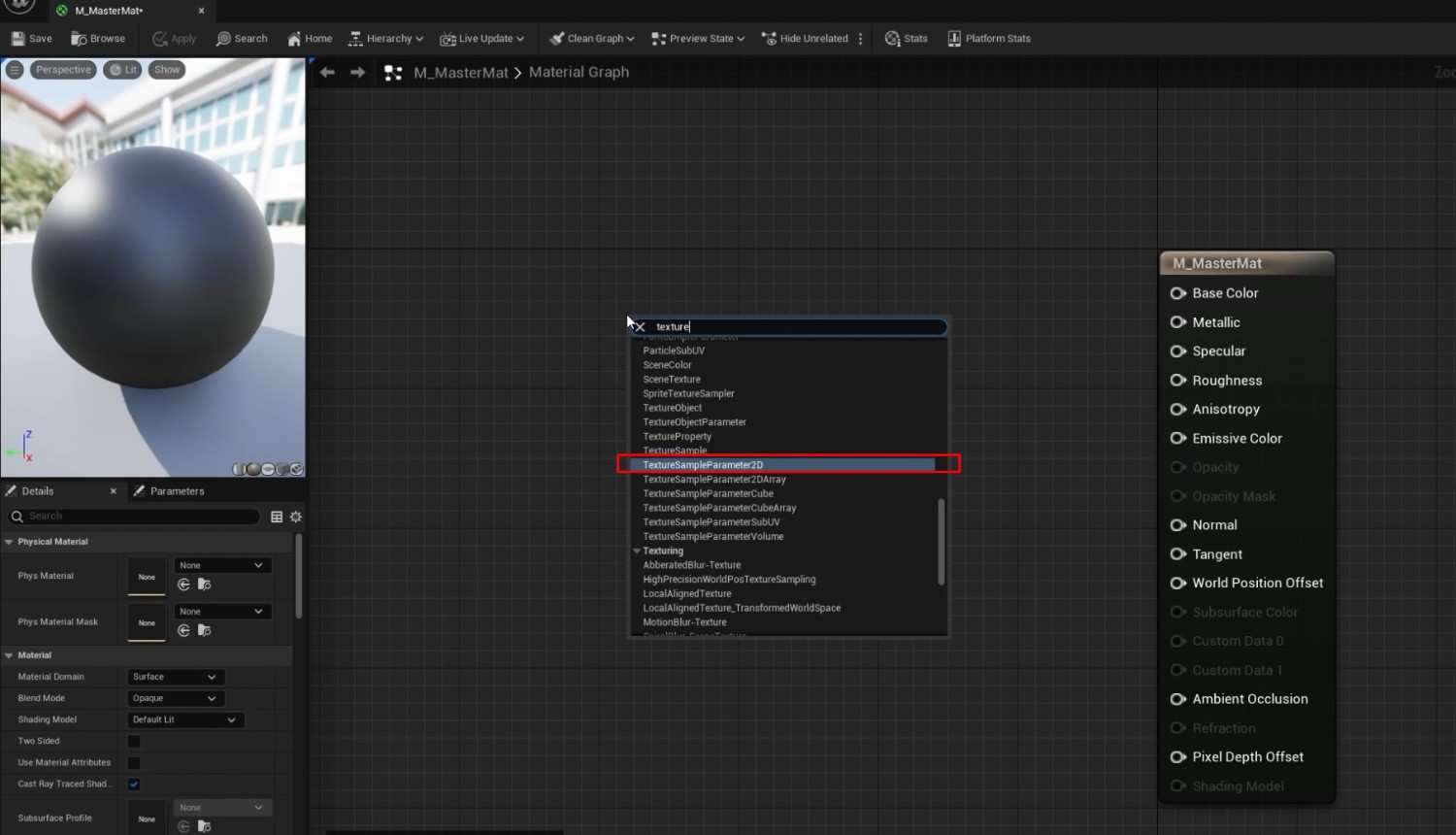Click the Ambient Occlusion input pin
The width and height of the screenshot is (1456, 835).
(1178, 699)
